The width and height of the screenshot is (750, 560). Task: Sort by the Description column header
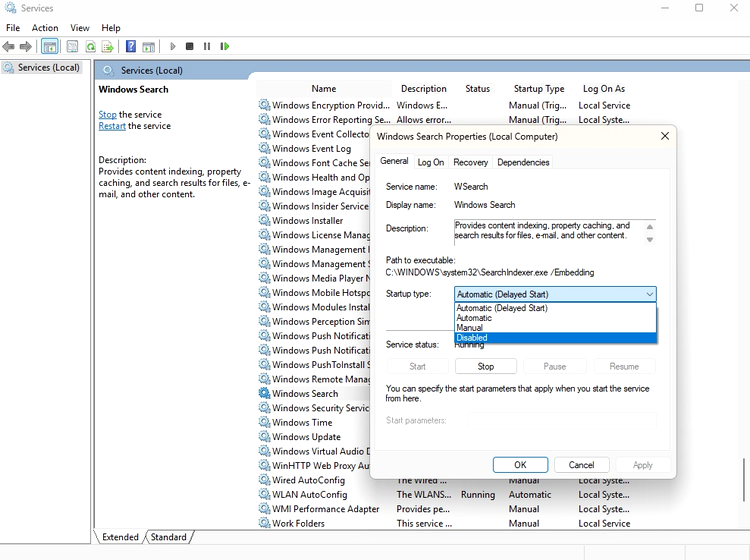(x=423, y=88)
